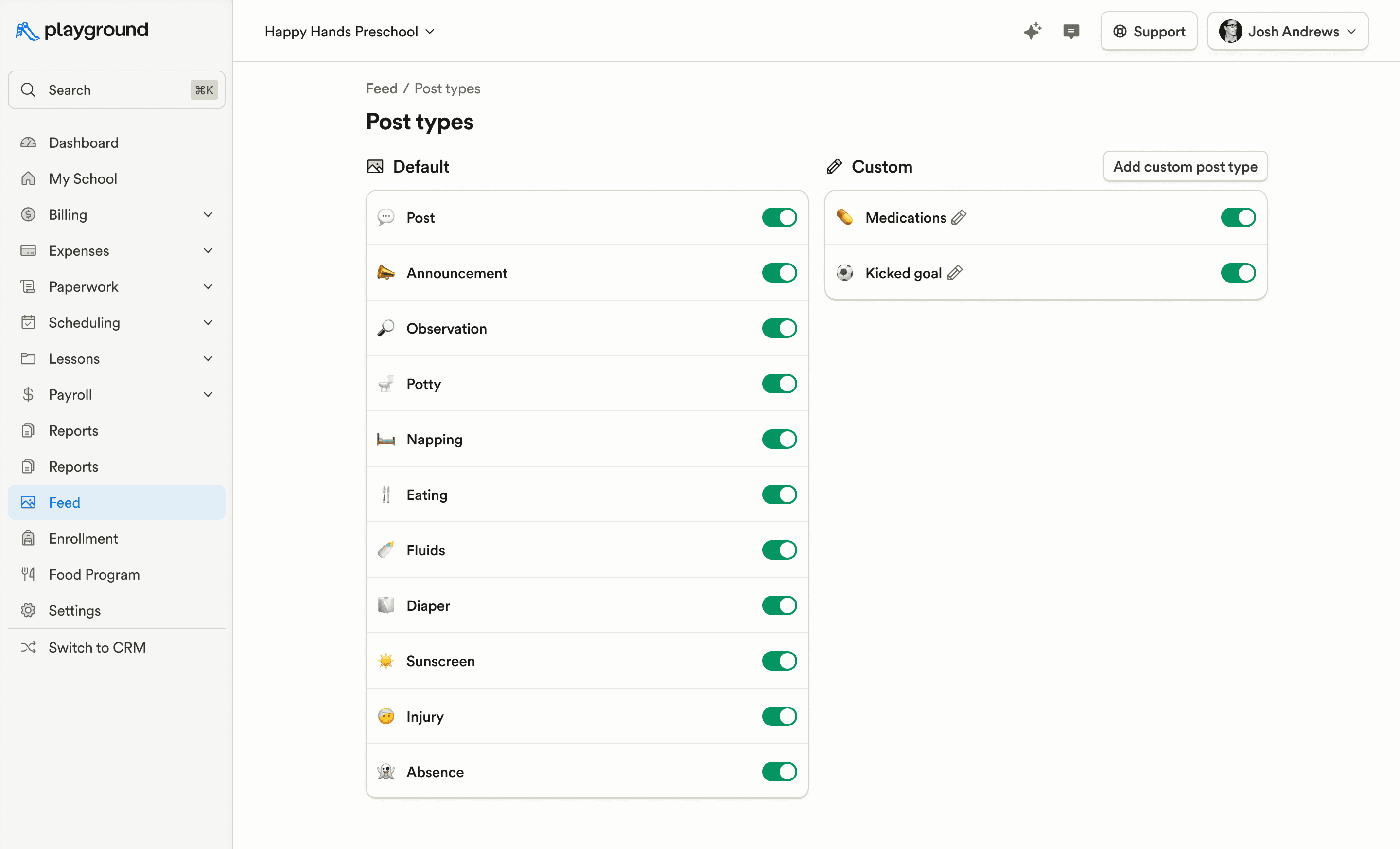Click the Settings gear icon in sidebar
Image resolution: width=1400 pixels, height=849 pixels.
[28, 610]
